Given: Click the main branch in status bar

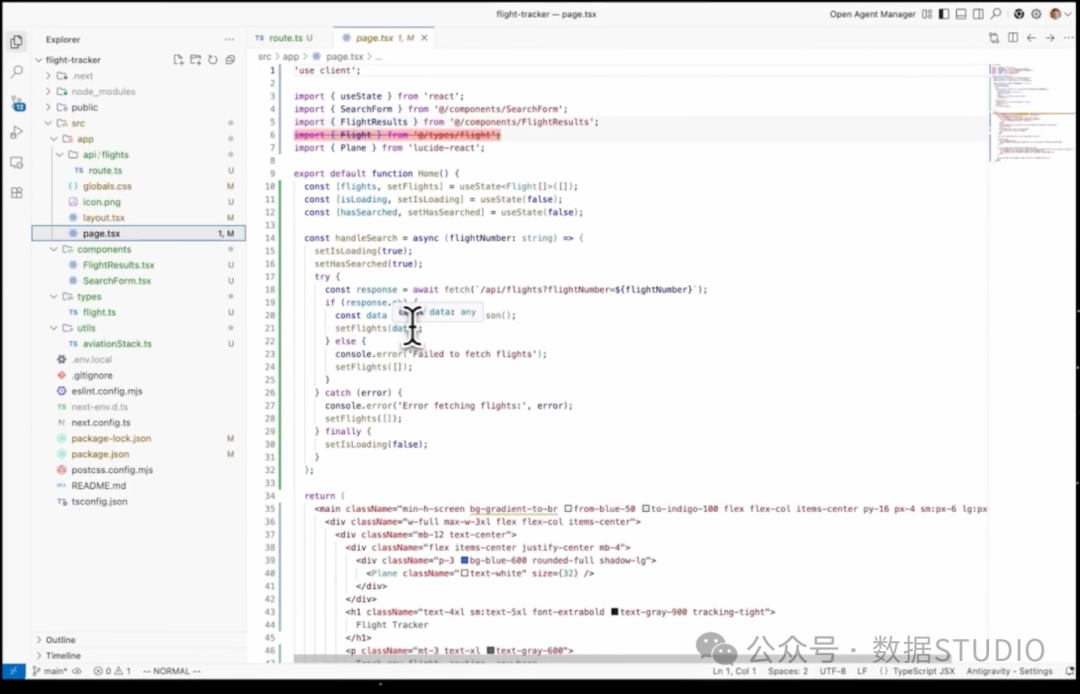Looking at the screenshot, I should (50, 671).
